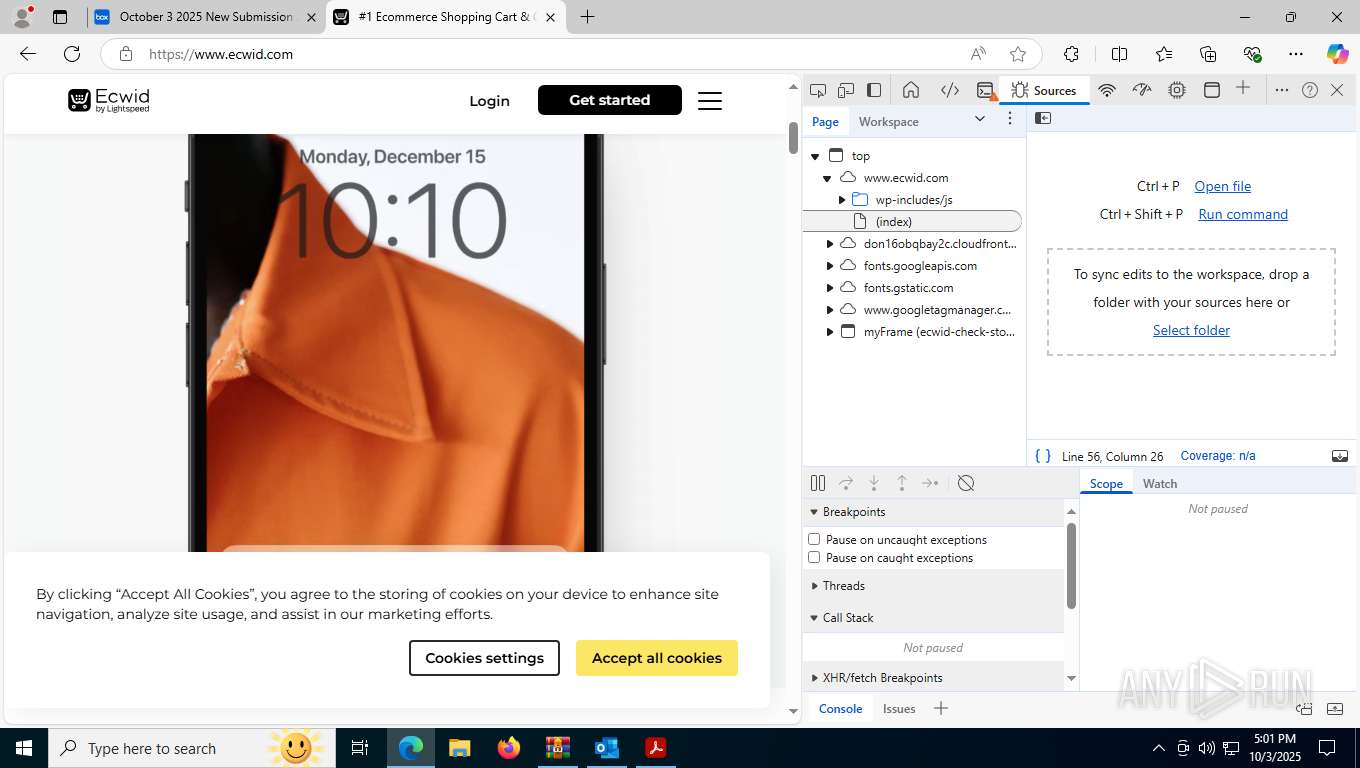Add a Quick View tool with plus
The image size is (1360, 768).
pyautogui.click(x=940, y=708)
